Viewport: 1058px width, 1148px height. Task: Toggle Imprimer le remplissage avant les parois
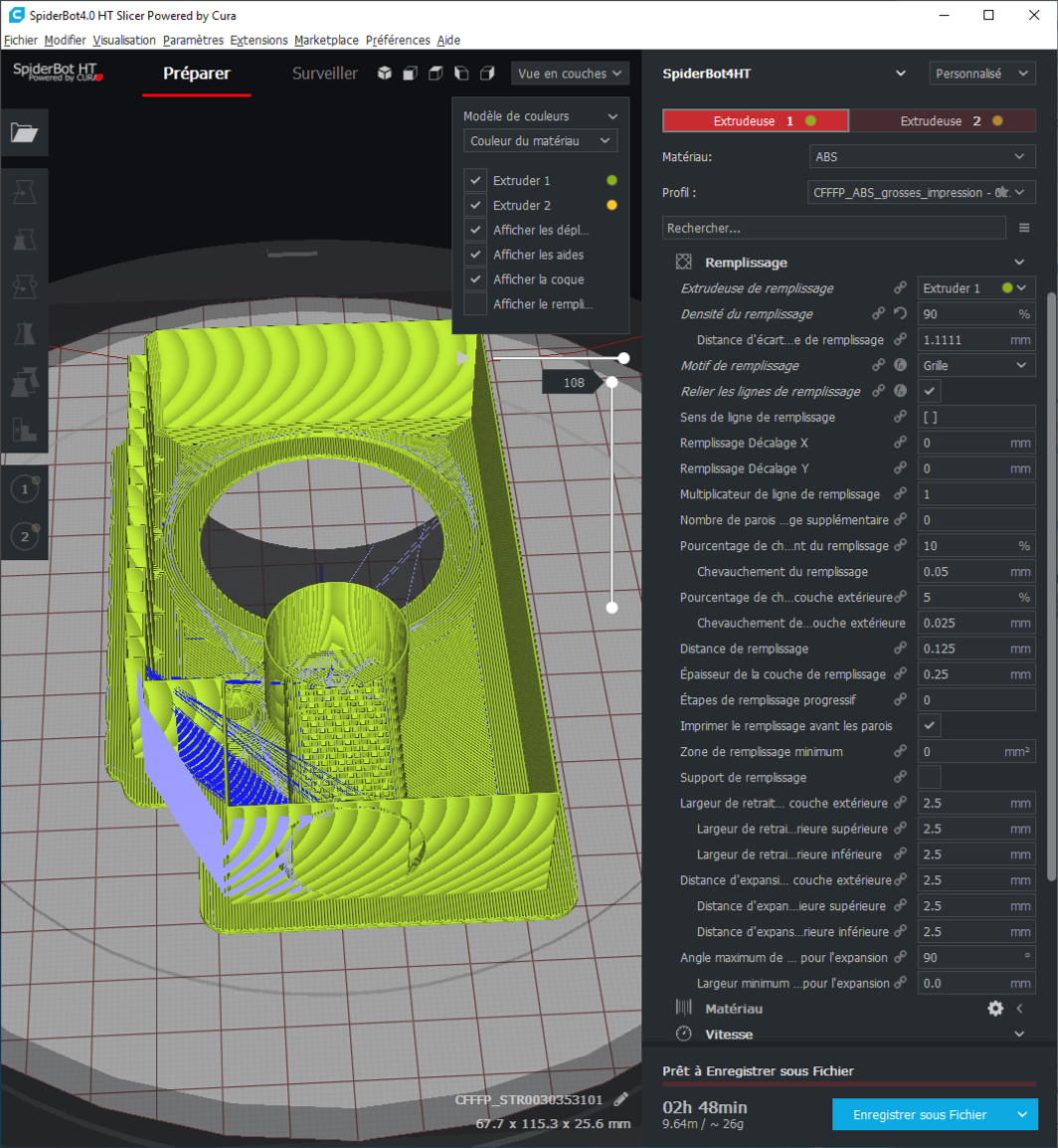[x=929, y=725]
